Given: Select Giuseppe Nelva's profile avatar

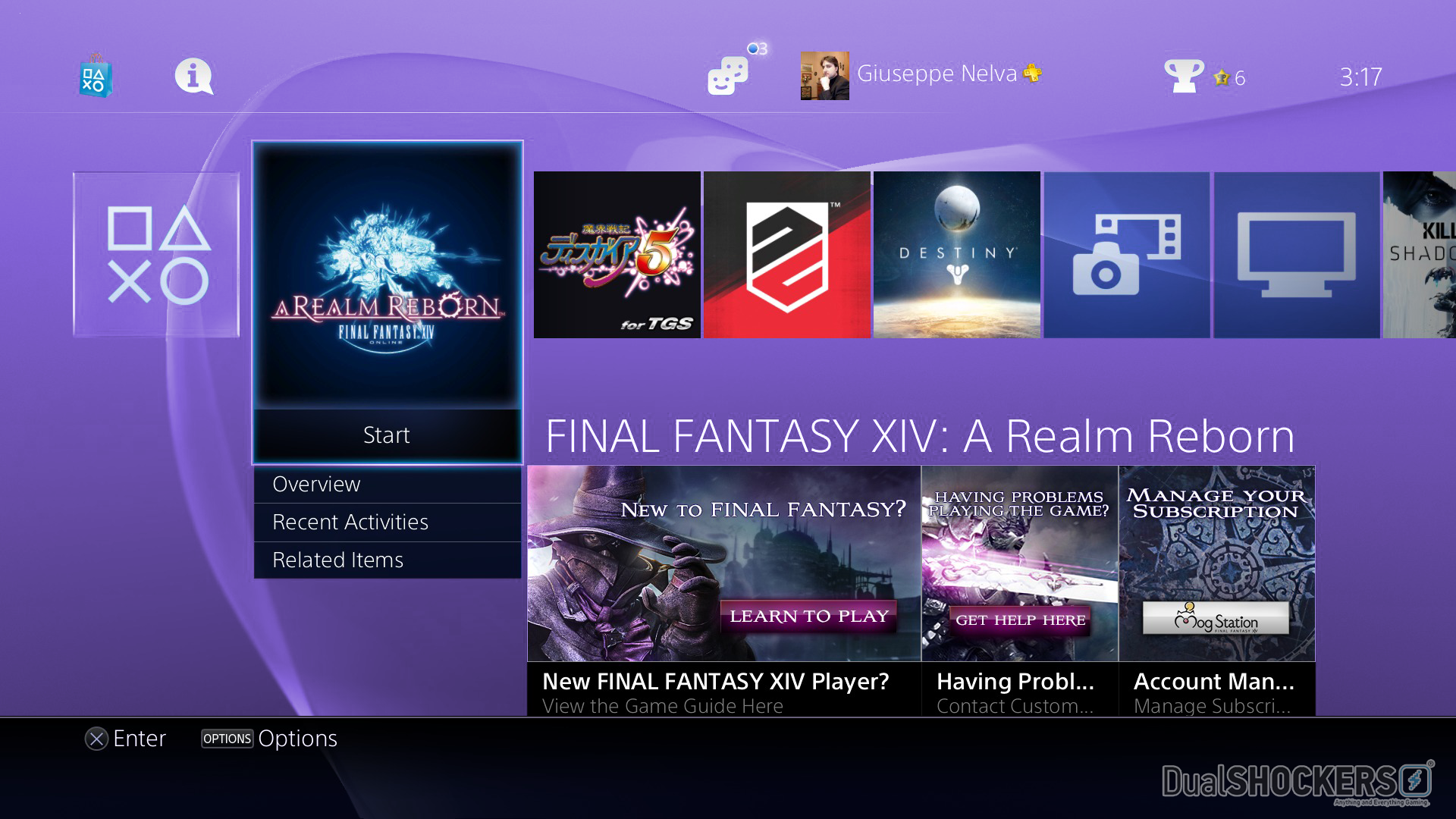Looking at the screenshot, I should [x=824, y=76].
